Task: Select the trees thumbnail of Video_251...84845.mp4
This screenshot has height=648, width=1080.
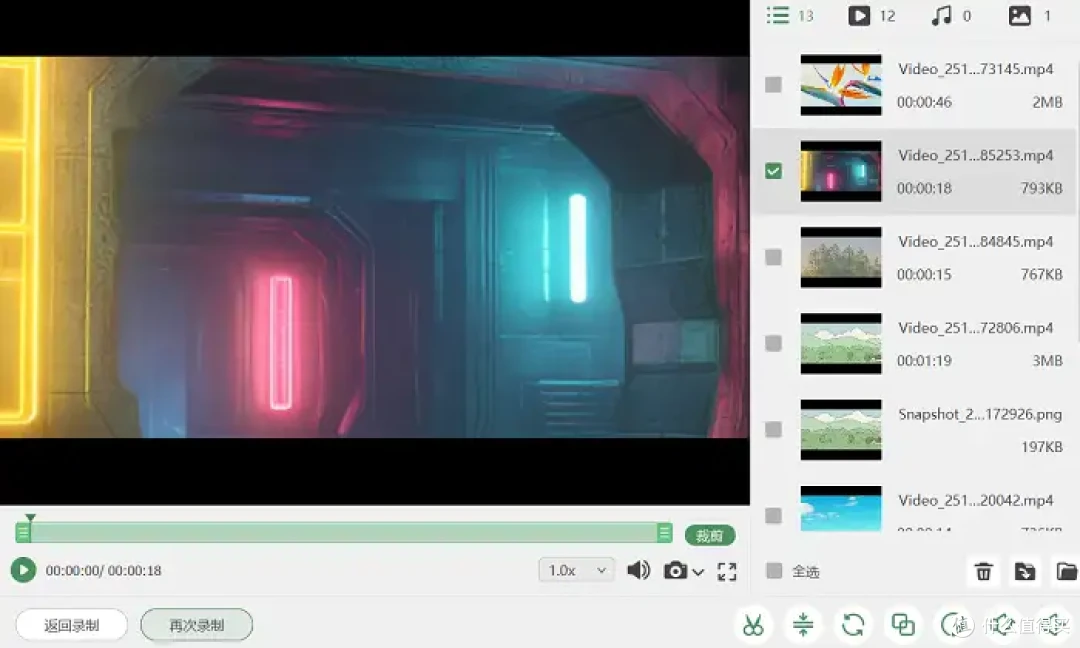Action: tap(840, 257)
